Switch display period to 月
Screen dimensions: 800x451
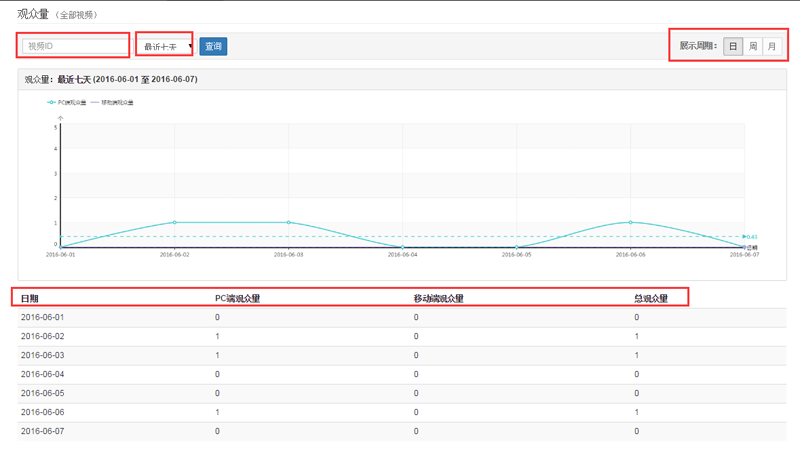772,46
